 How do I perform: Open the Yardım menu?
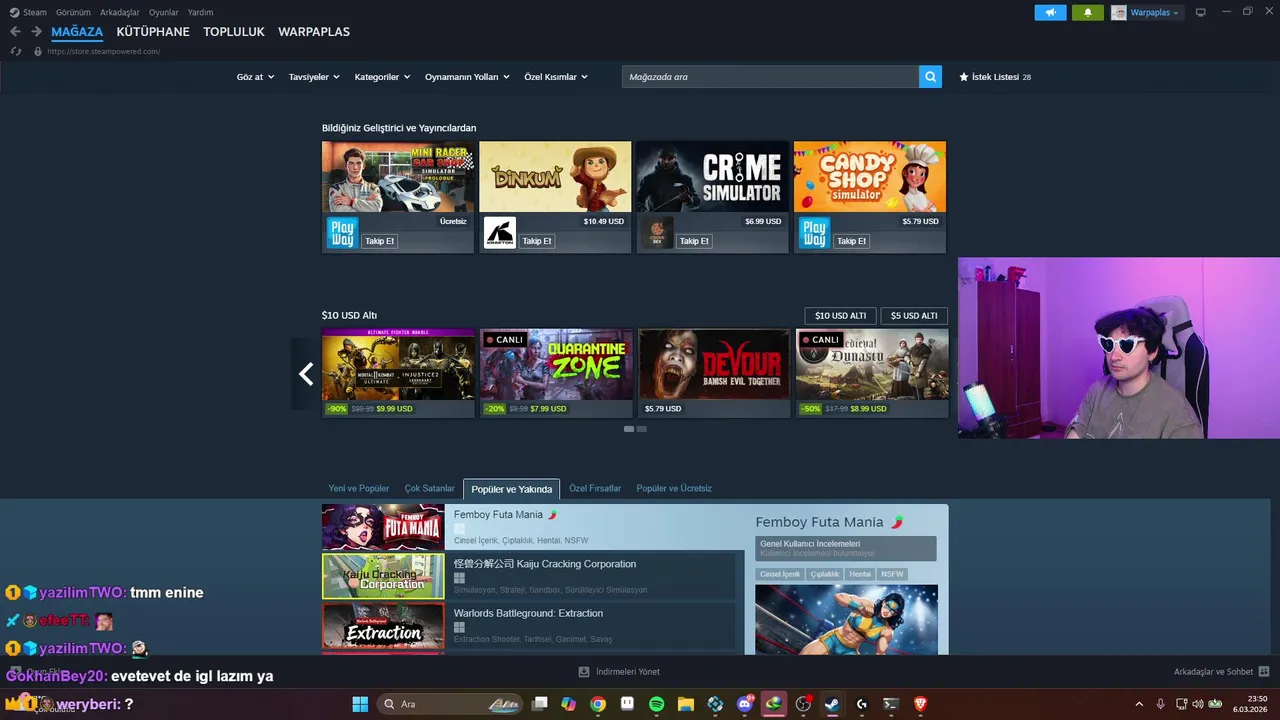(200, 13)
